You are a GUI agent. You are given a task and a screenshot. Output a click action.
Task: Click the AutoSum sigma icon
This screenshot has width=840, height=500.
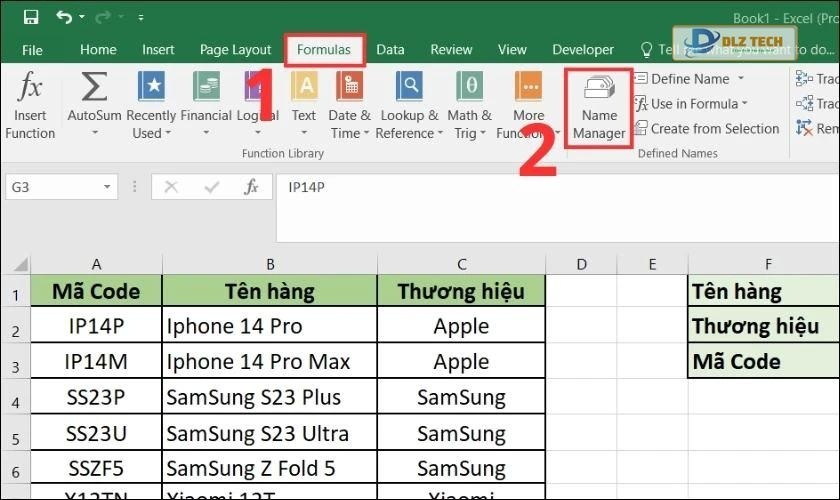coord(94,90)
